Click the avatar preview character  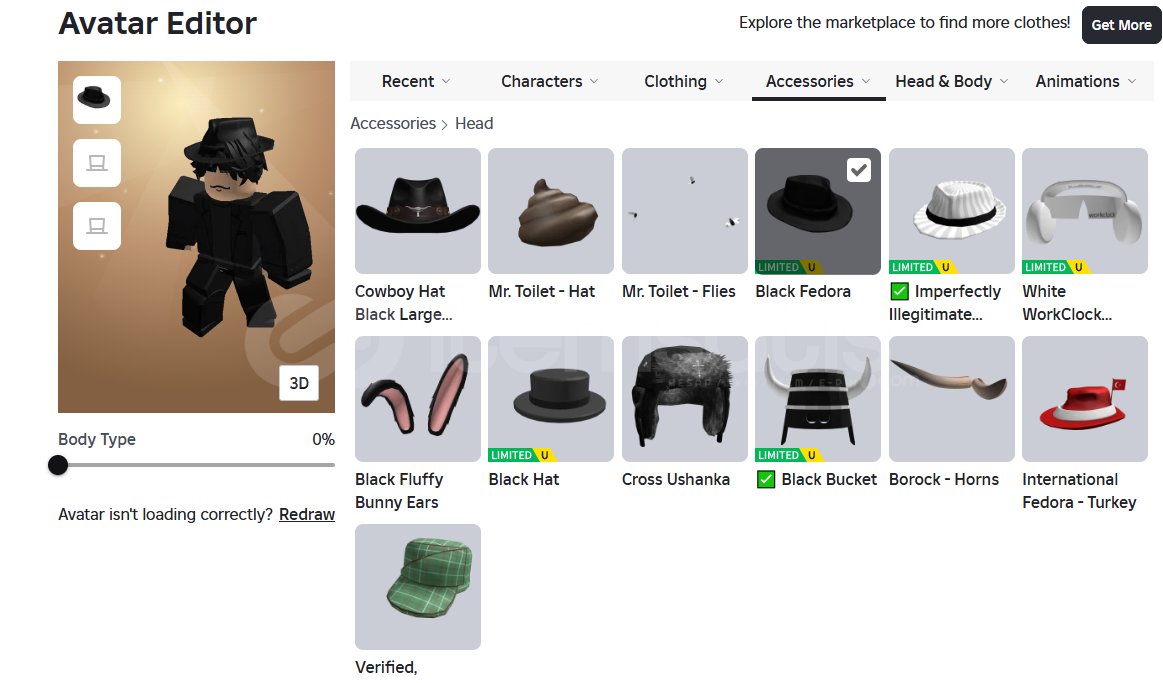(x=237, y=226)
